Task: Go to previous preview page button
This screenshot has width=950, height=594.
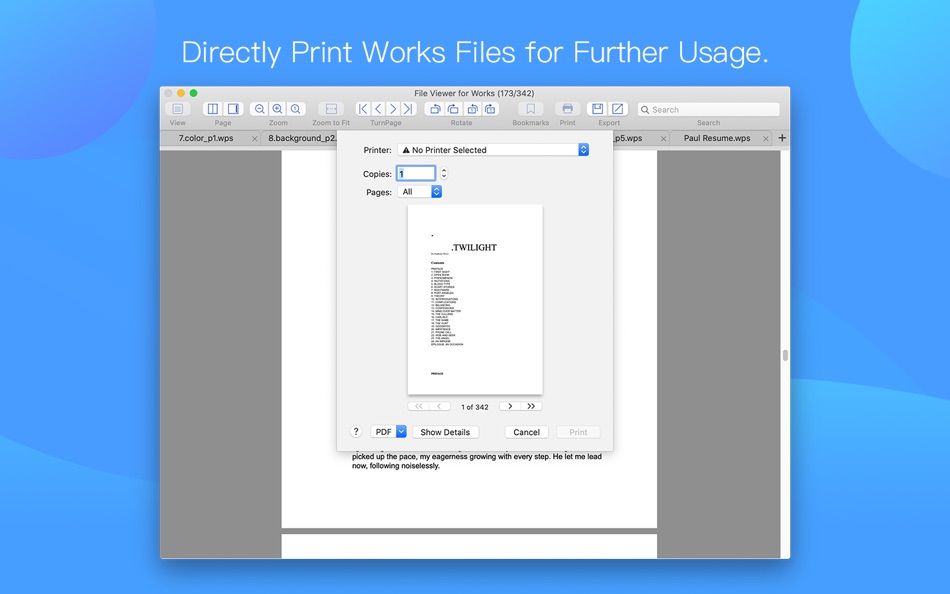Action: [x=440, y=406]
